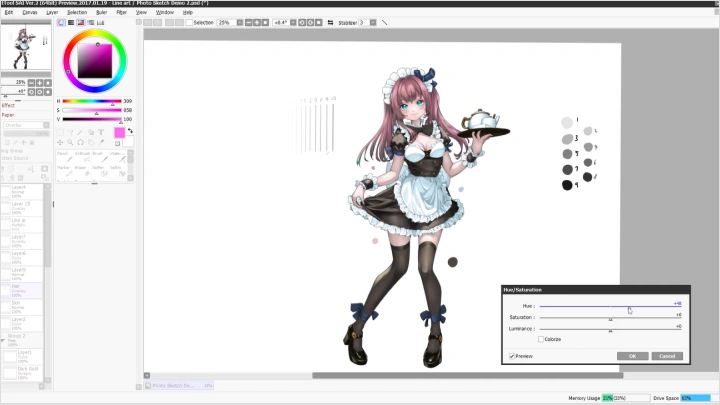Select the eyedropper color picker tool
720x405 pixels.
(101, 142)
